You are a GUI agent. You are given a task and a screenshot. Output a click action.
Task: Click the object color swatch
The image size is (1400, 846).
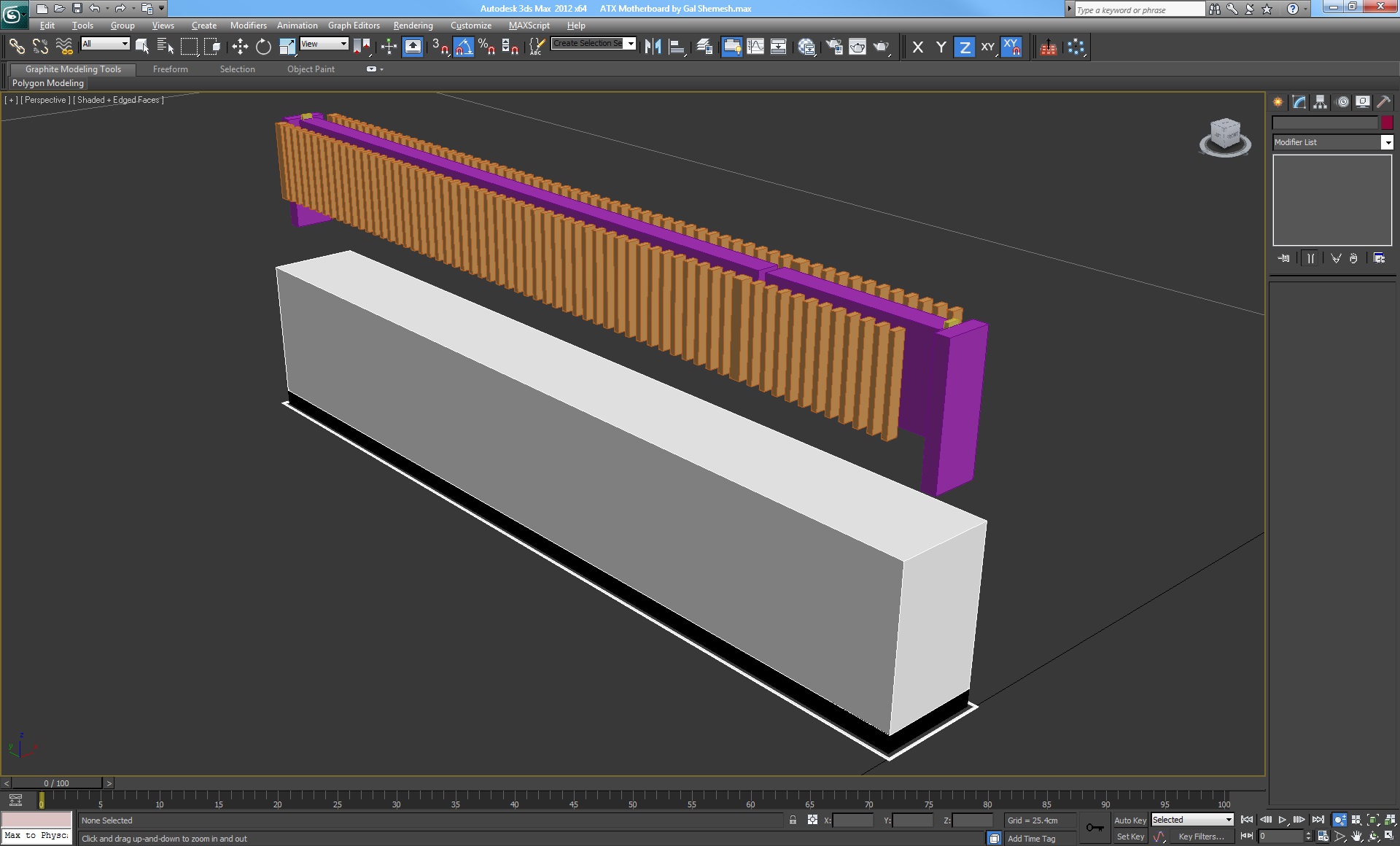pos(1387,123)
